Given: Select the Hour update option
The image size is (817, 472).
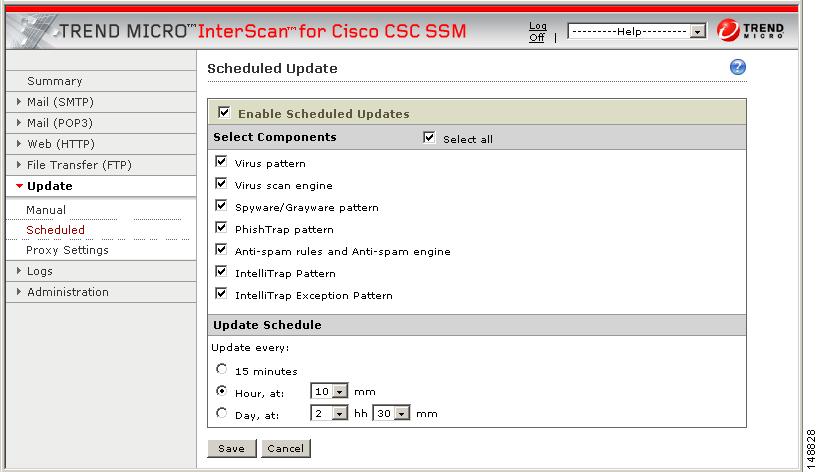Looking at the screenshot, I should (221, 391).
